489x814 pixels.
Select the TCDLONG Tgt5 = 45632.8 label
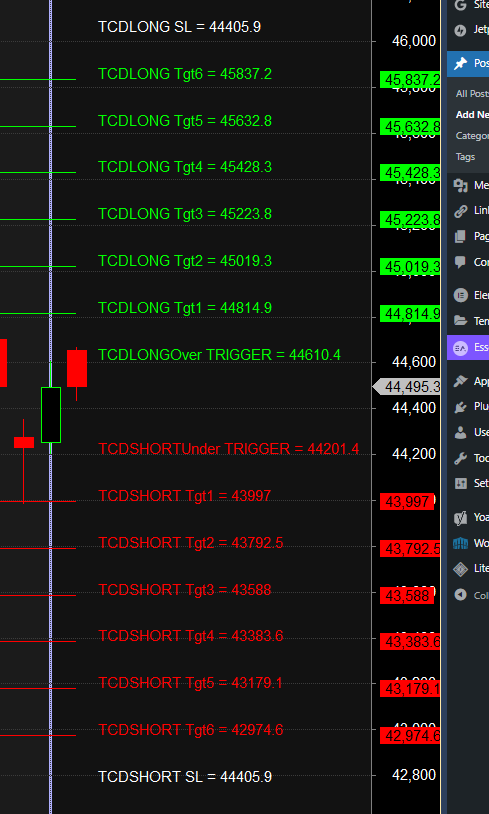click(185, 121)
